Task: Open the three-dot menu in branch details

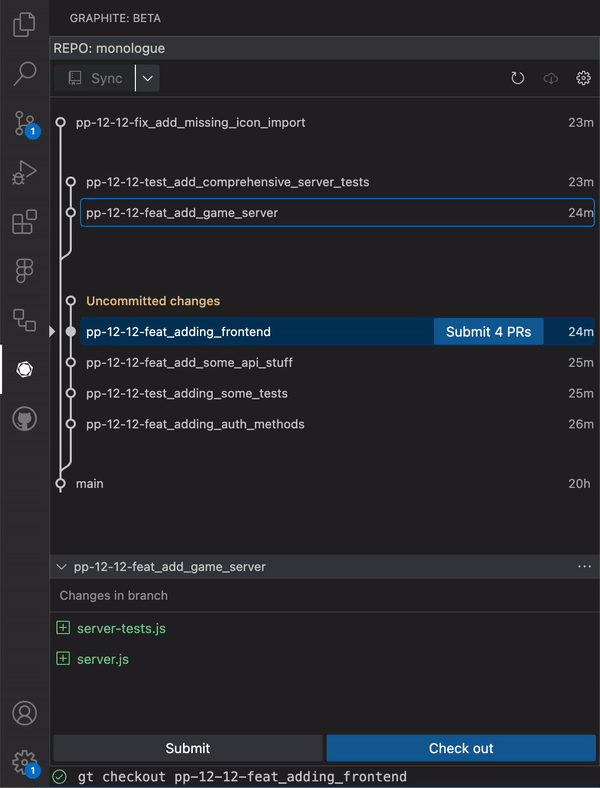Action: 584,566
